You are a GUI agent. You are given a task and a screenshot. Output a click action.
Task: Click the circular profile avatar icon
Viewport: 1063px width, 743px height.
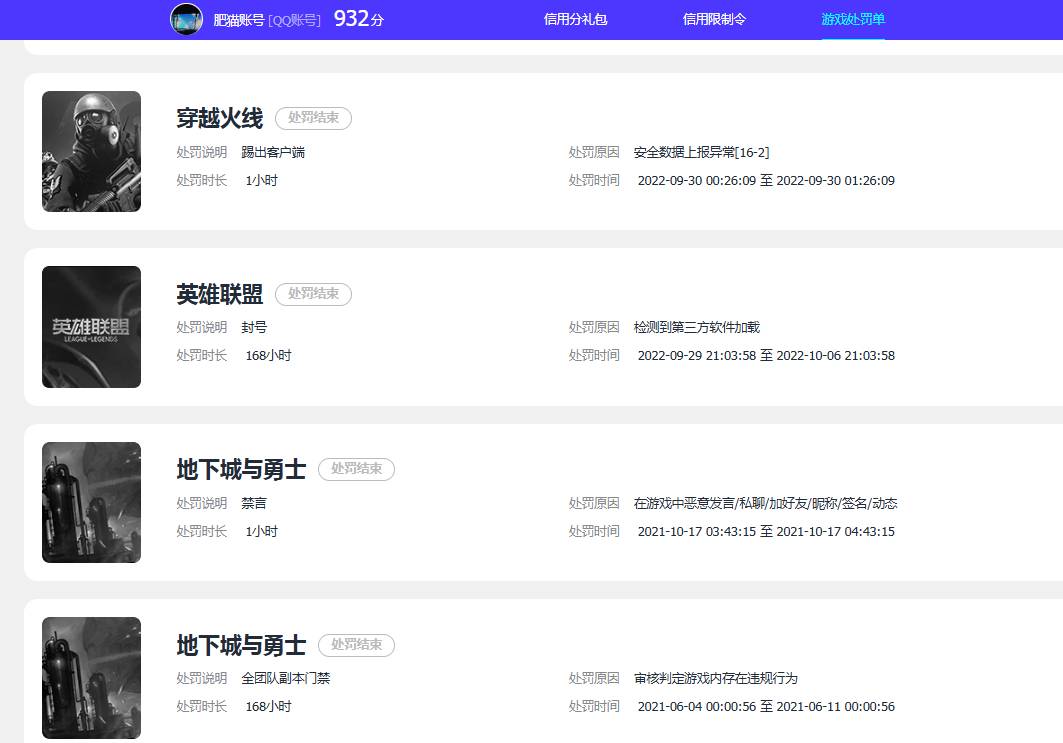click(186, 19)
